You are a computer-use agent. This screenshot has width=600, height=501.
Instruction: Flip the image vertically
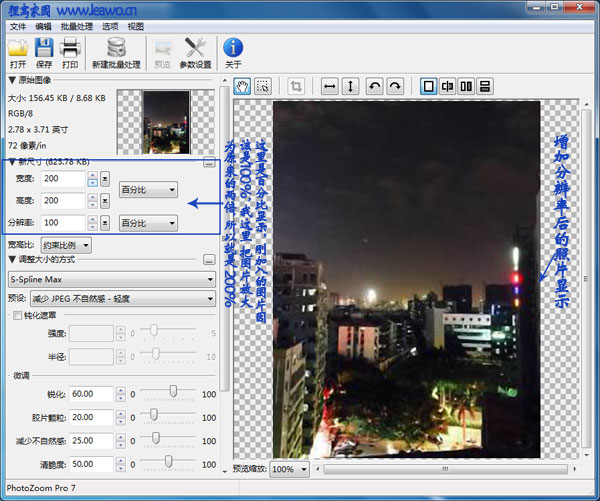[x=350, y=86]
